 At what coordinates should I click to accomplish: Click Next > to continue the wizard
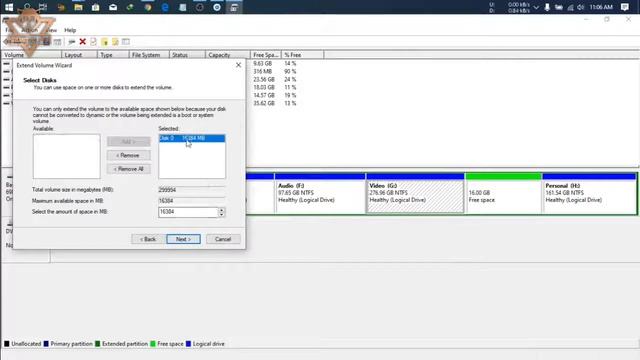[x=183, y=239]
